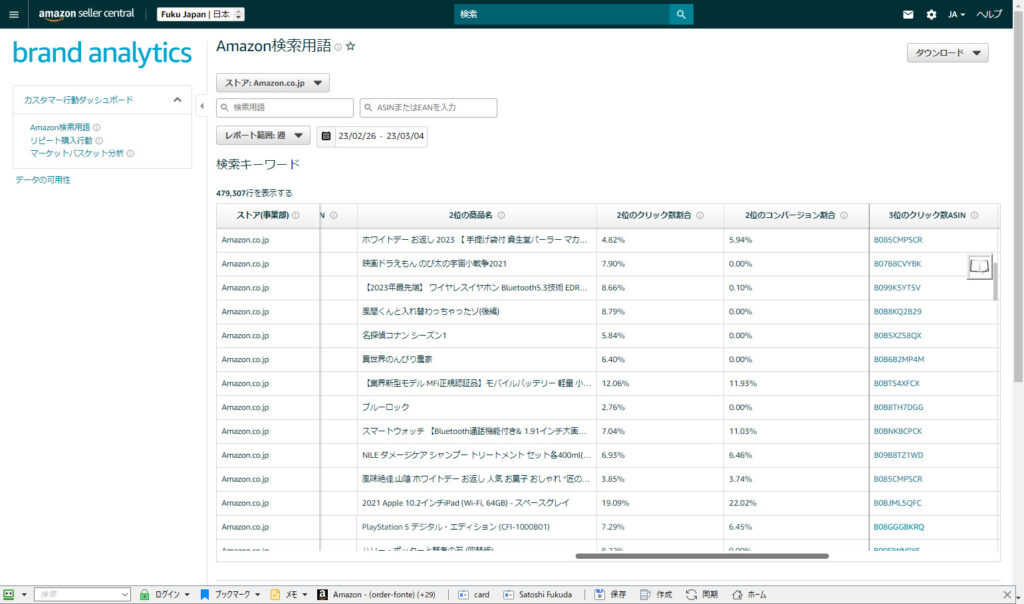
Task: Favorite the page with the star icon
Action: coord(351,46)
